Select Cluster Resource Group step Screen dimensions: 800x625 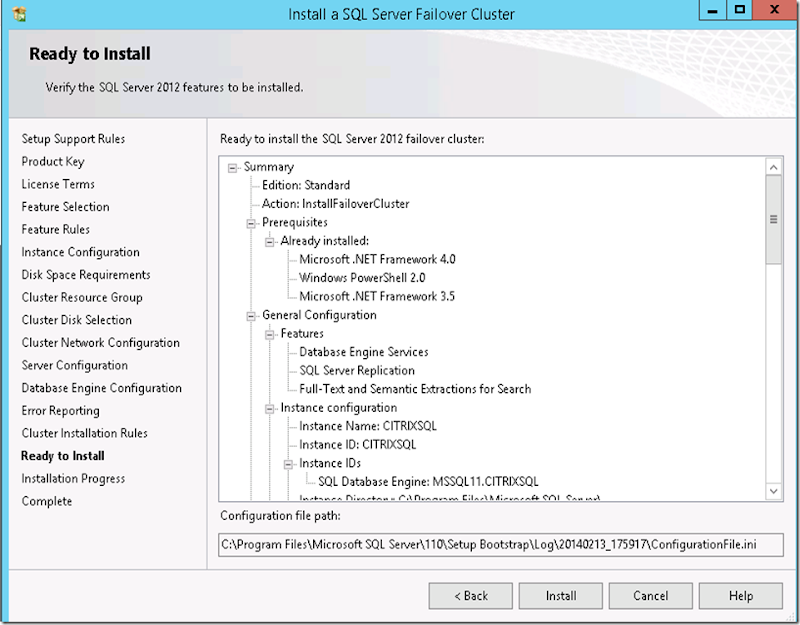pyautogui.click(x=82, y=297)
